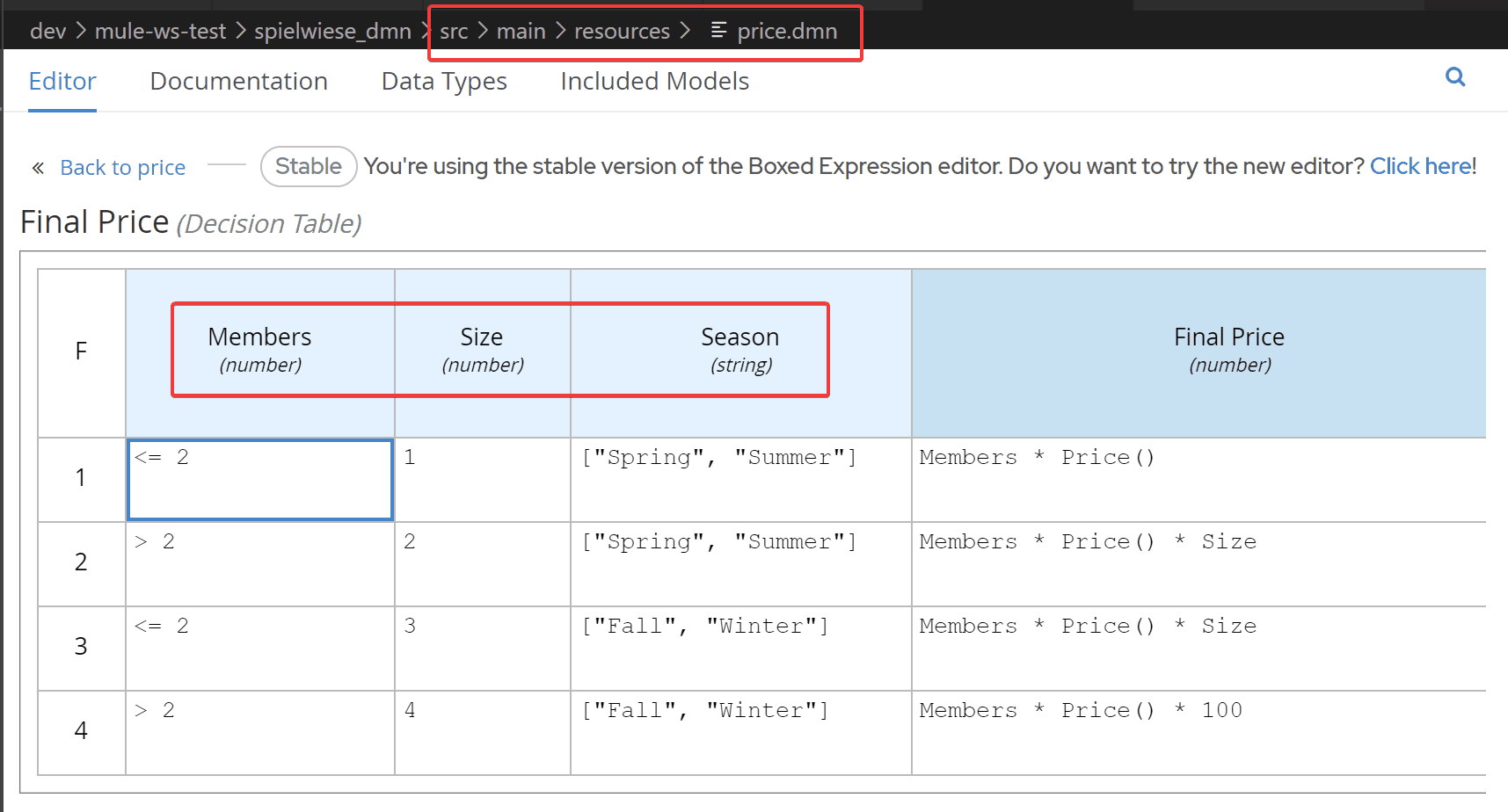The image size is (1508, 812).
Task: Click the double-chevron back arrow icon
Action: tap(38, 168)
